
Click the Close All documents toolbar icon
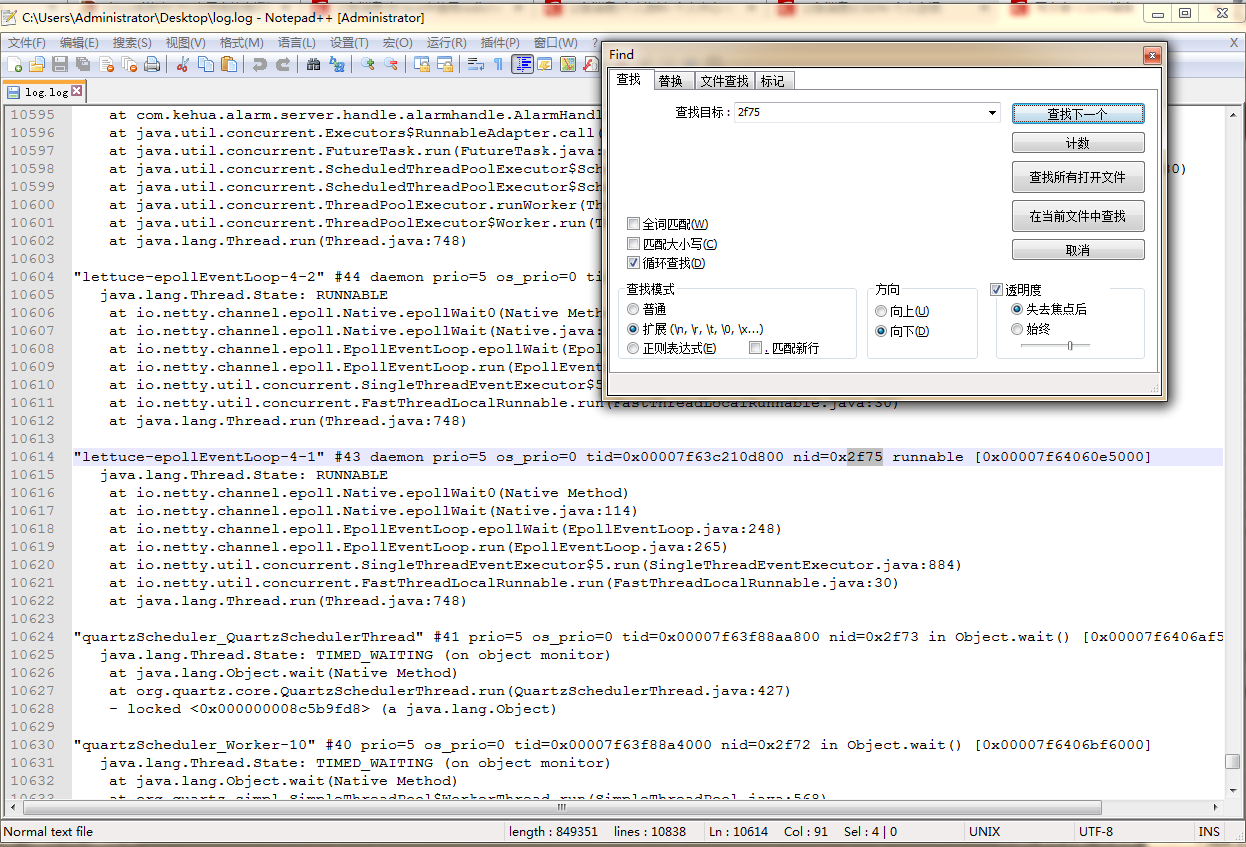click(130, 64)
